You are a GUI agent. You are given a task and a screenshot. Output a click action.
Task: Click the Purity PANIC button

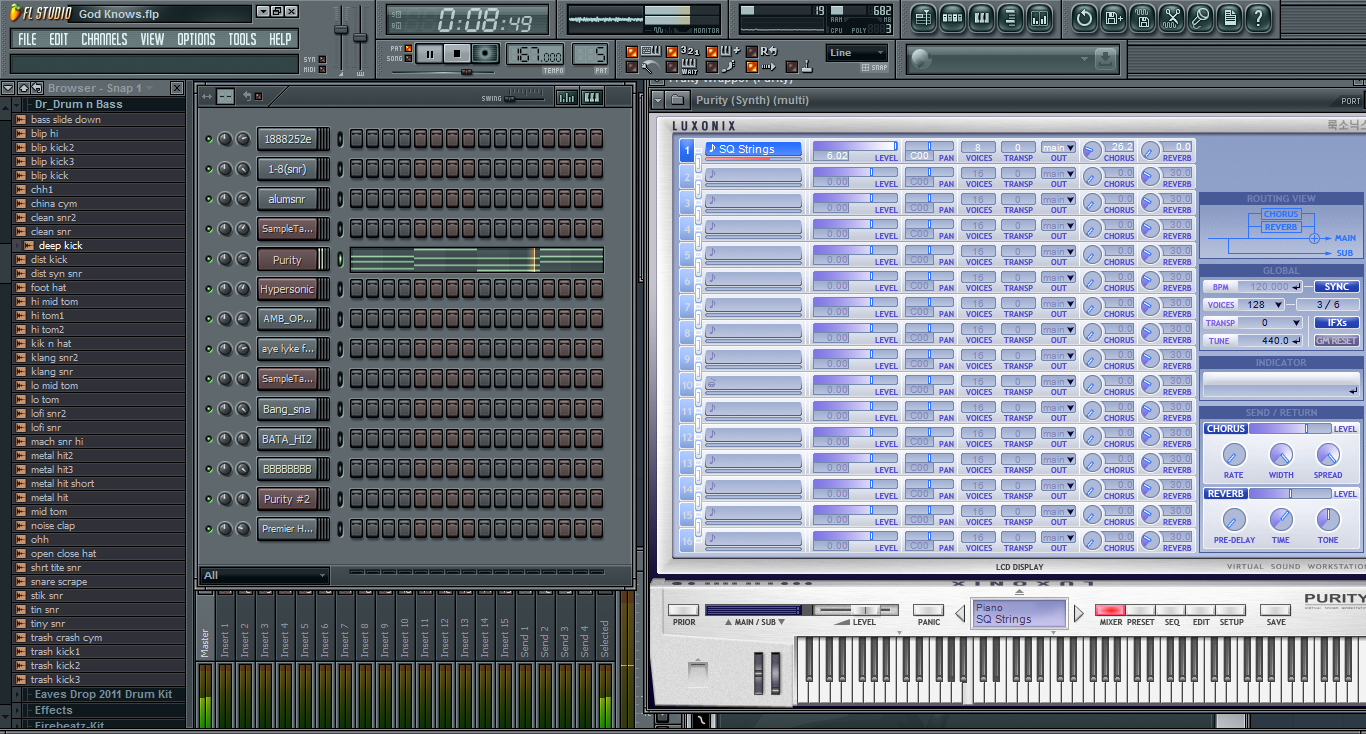point(929,610)
